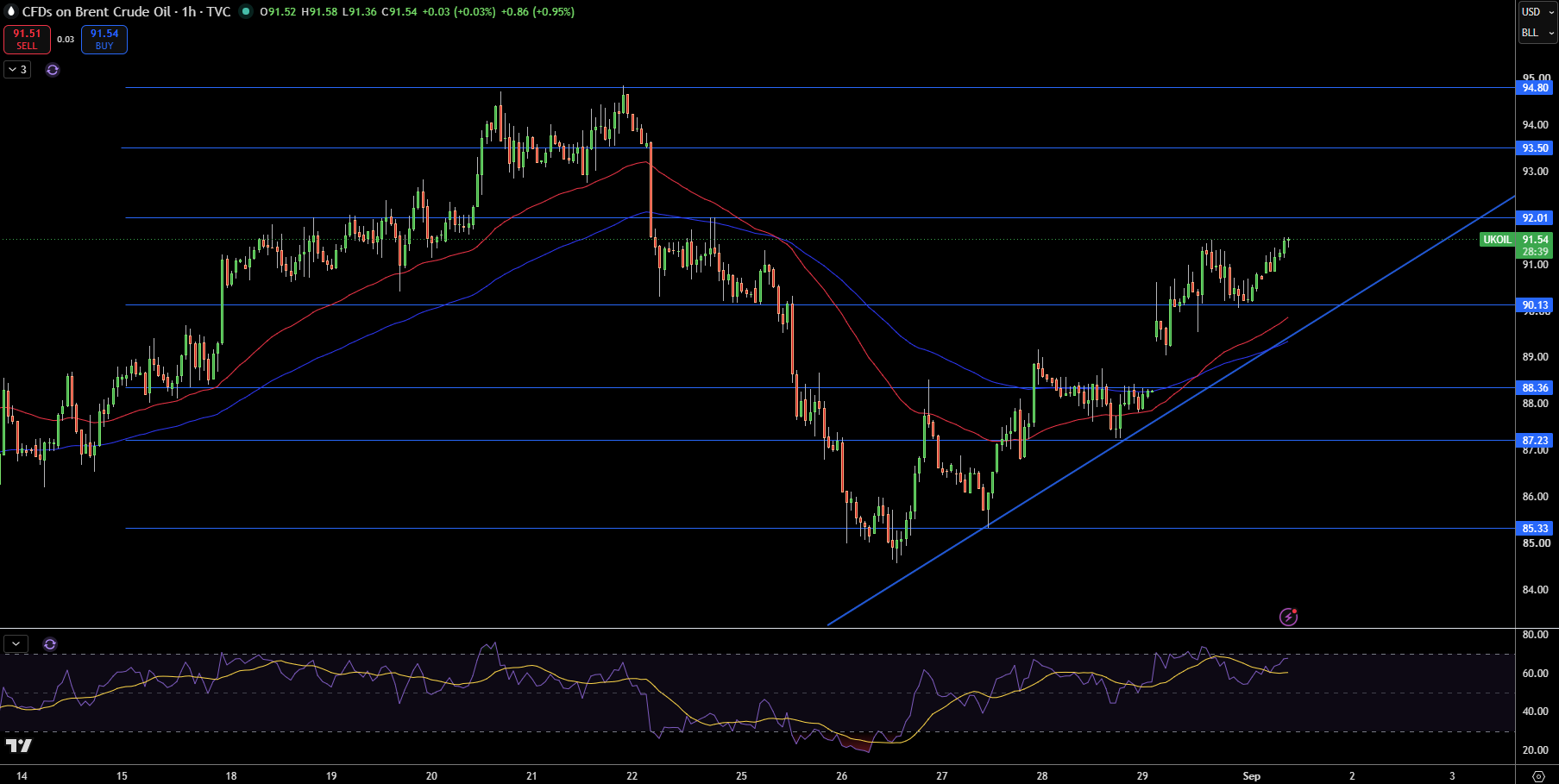Click date 15 on the time axis

point(122,776)
